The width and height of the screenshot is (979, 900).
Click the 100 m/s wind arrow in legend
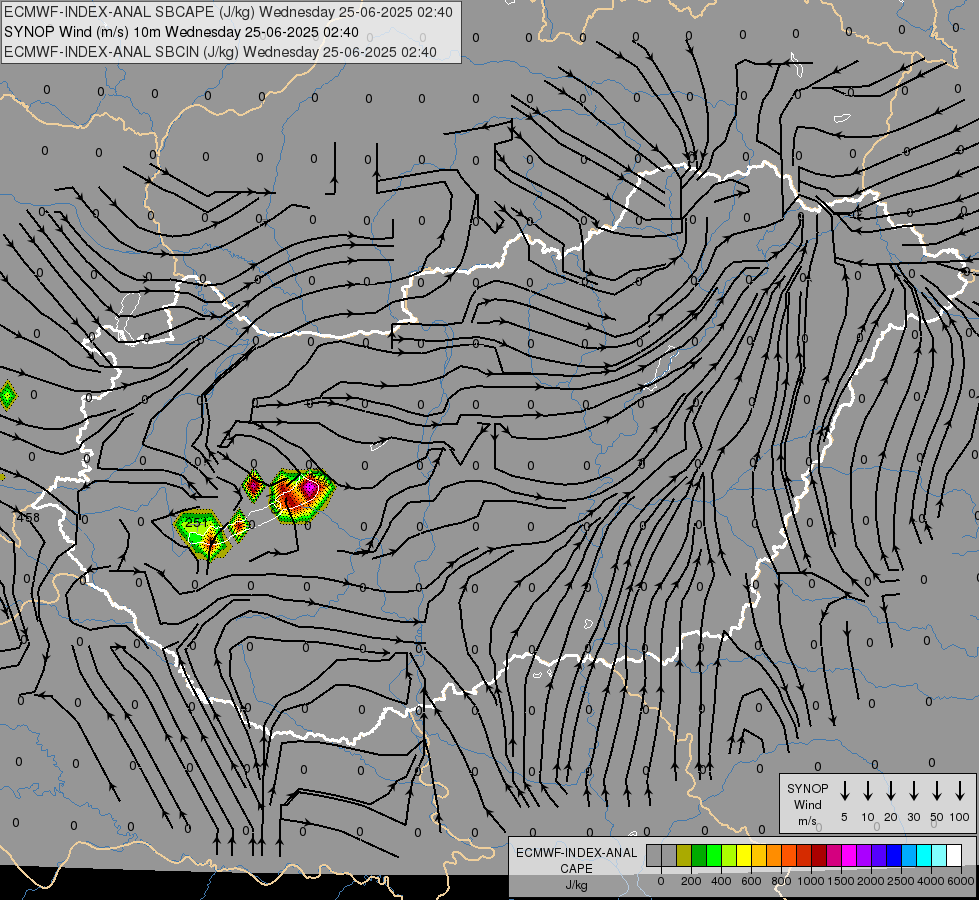(x=960, y=791)
